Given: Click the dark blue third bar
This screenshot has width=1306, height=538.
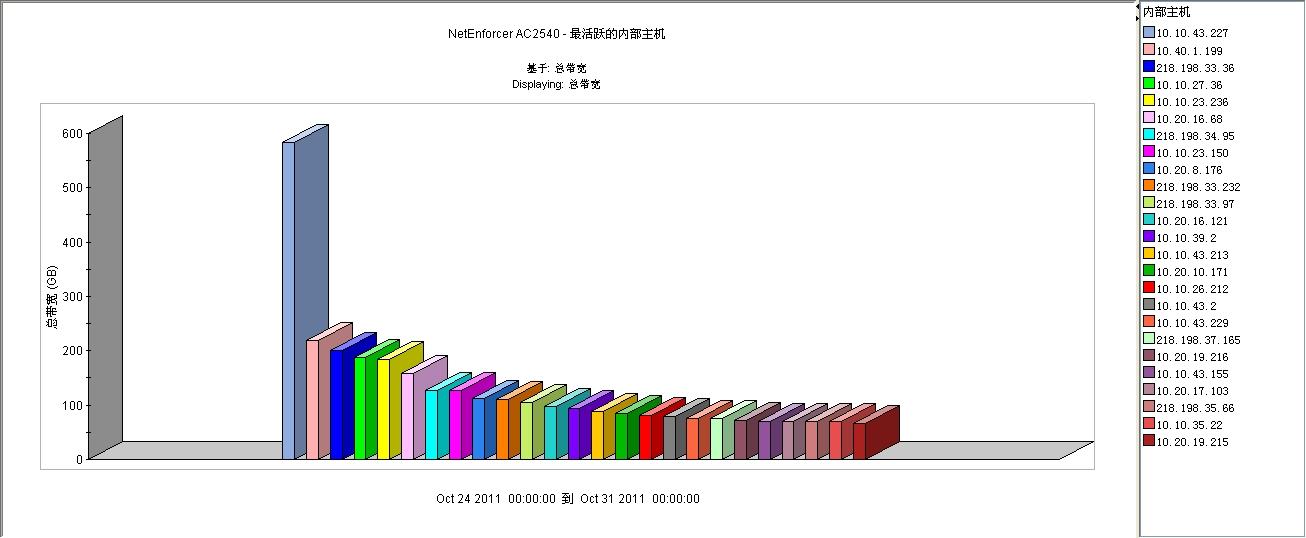Looking at the screenshot, I should point(337,405).
